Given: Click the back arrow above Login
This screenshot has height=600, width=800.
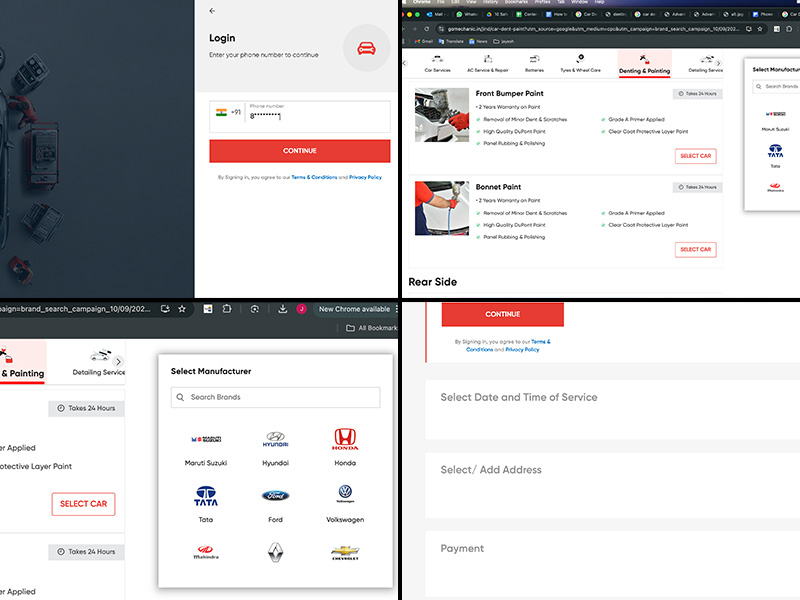Looking at the screenshot, I should point(212,11).
